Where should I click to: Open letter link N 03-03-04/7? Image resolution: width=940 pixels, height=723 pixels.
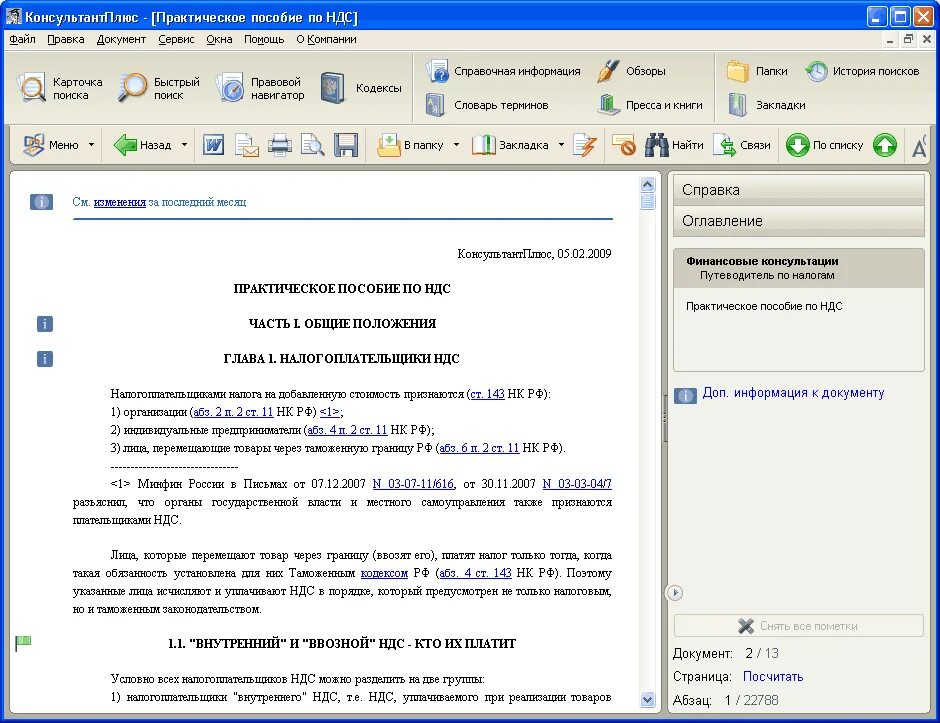577,484
